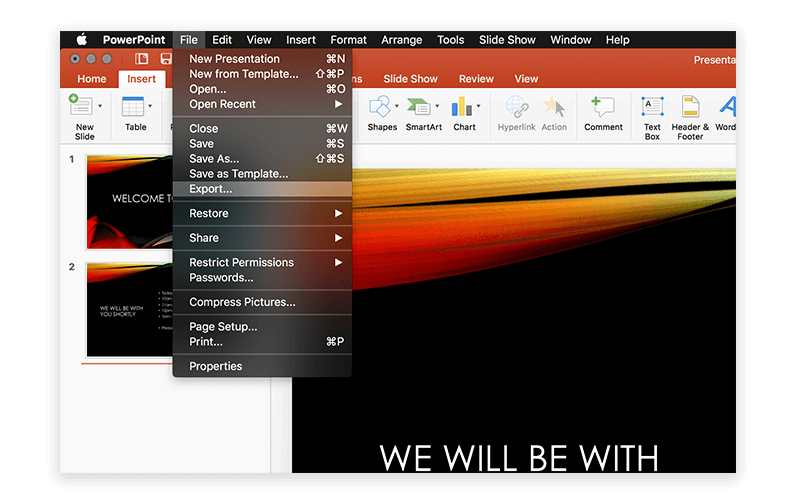
Task: Select Compress Pictures... menu item
Action: coord(242,302)
